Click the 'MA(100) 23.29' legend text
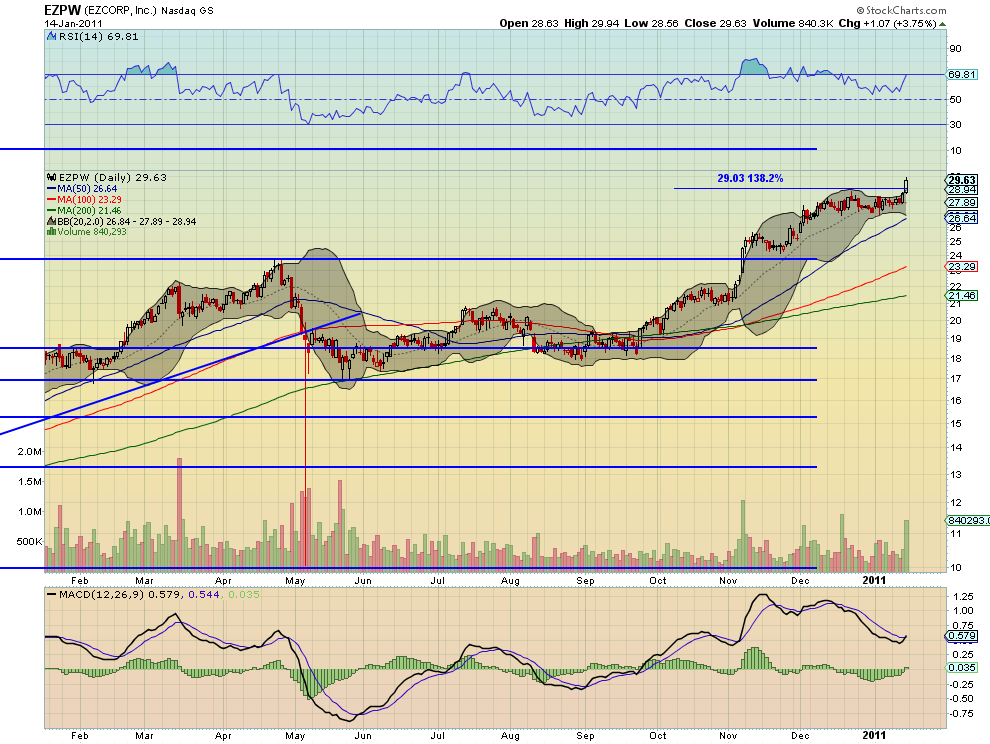Viewport: 990px width, 744px height. pos(90,200)
